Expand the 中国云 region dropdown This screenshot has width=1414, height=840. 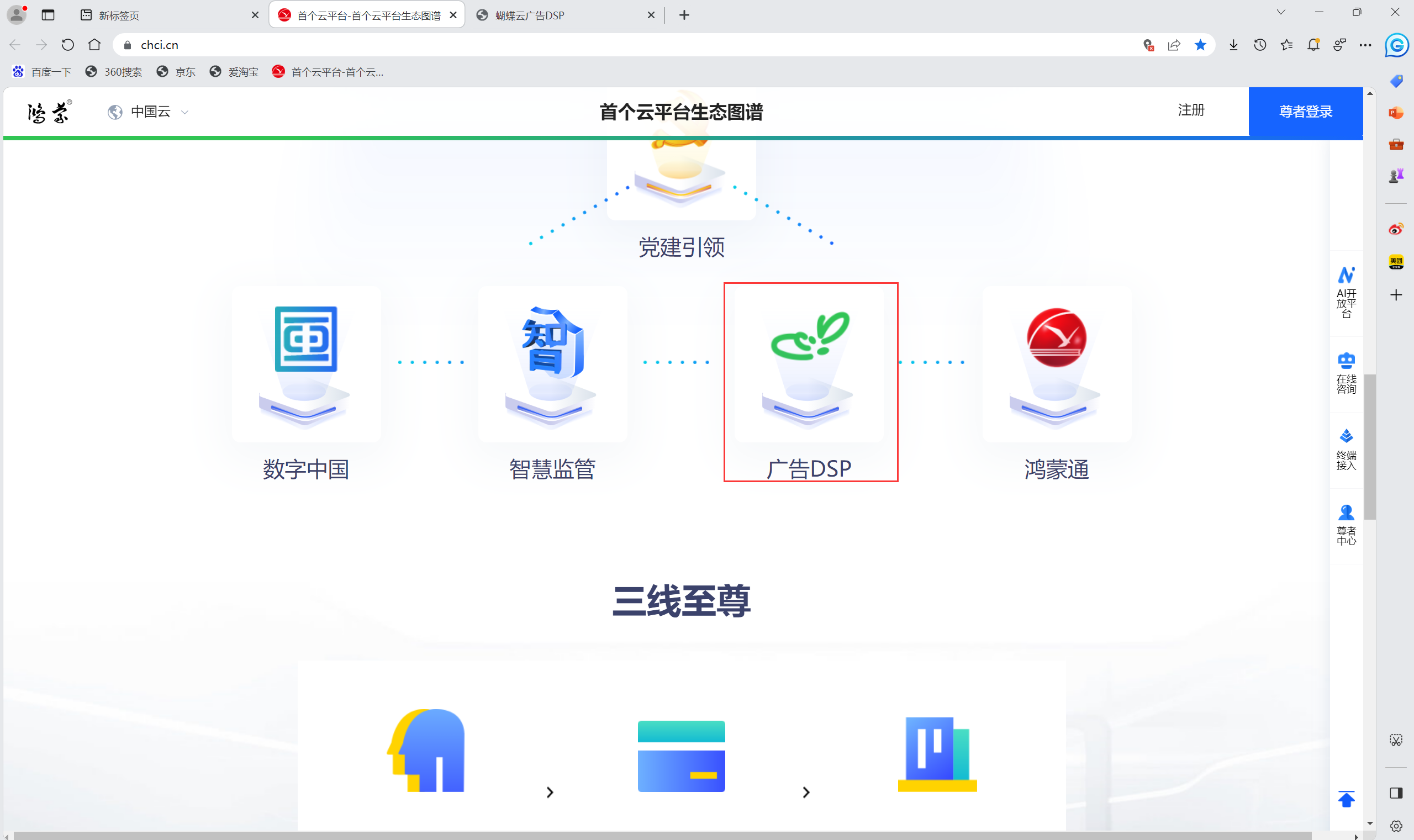[x=150, y=112]
